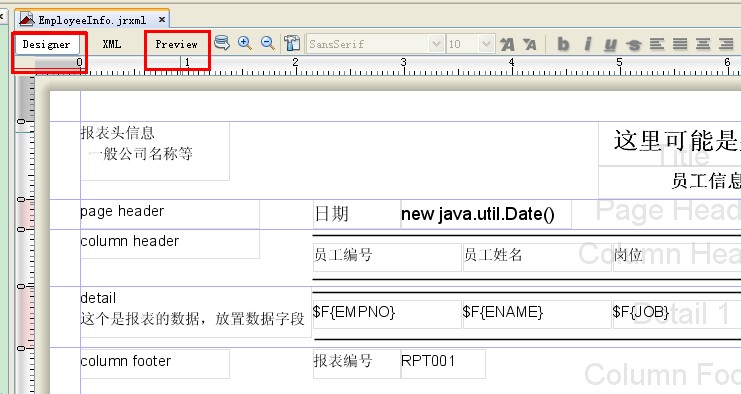Select the $F{ENAME} field
The image size is (741, 394).
tap(537, 314)
